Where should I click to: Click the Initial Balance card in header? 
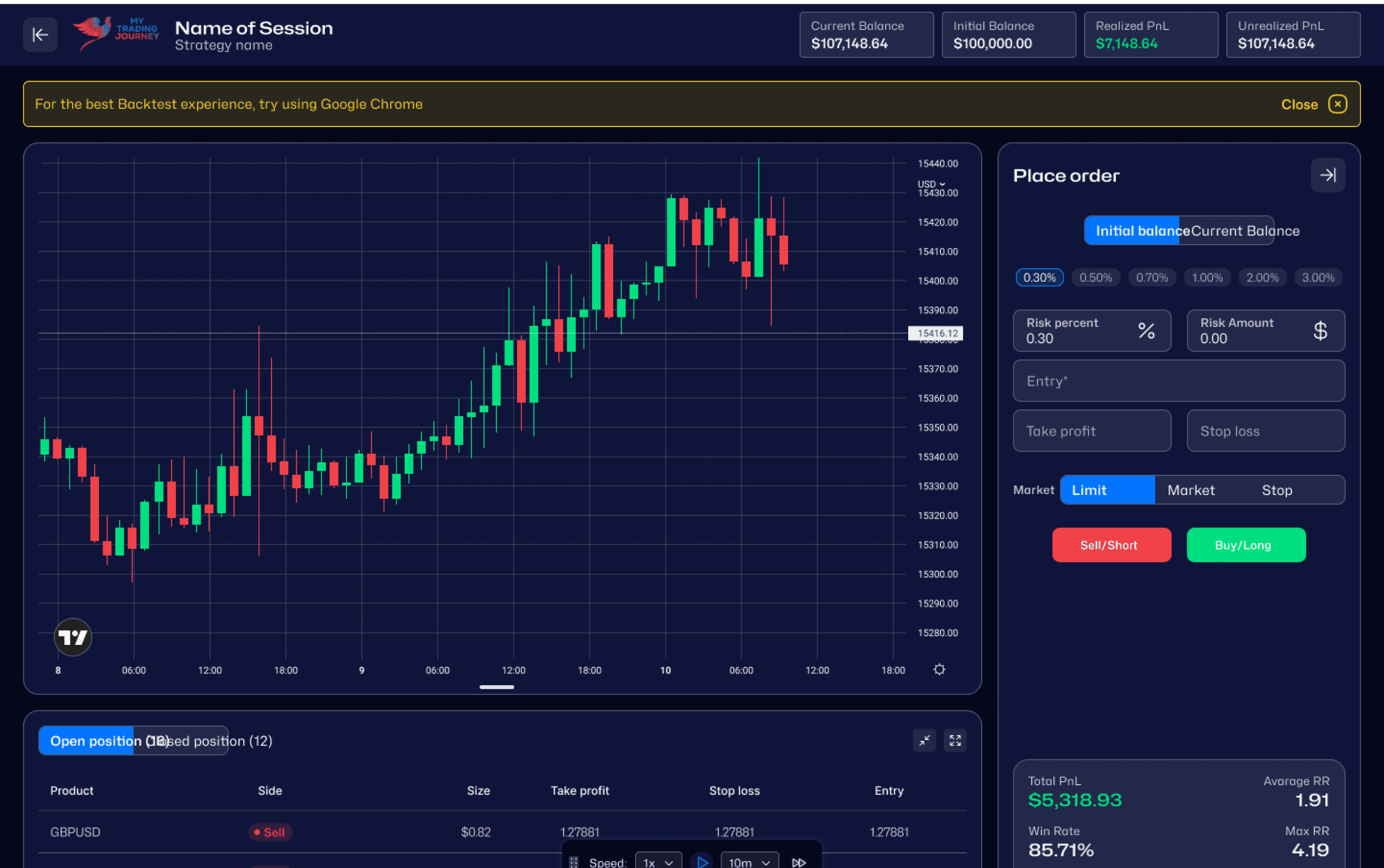[x=1009, y=34]
